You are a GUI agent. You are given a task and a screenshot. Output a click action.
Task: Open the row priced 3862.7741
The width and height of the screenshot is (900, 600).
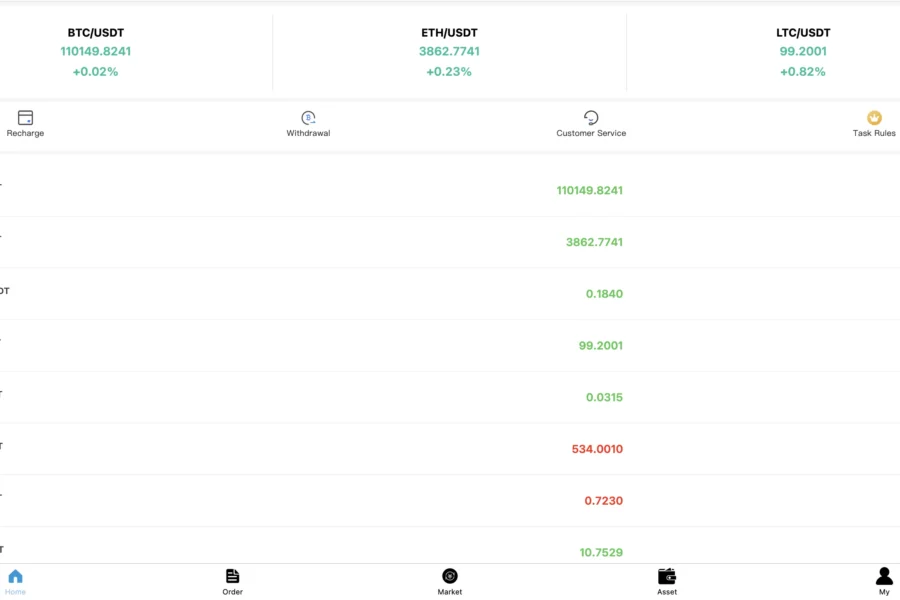click(450, 242)
